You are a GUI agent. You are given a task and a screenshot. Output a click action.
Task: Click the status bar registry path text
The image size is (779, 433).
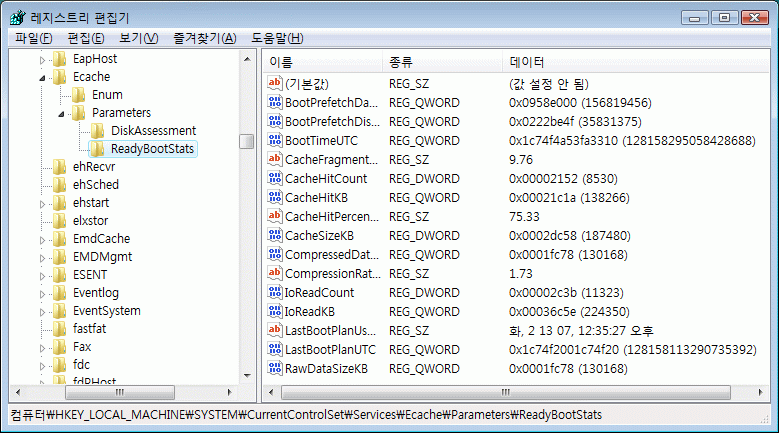coord(306,415)
